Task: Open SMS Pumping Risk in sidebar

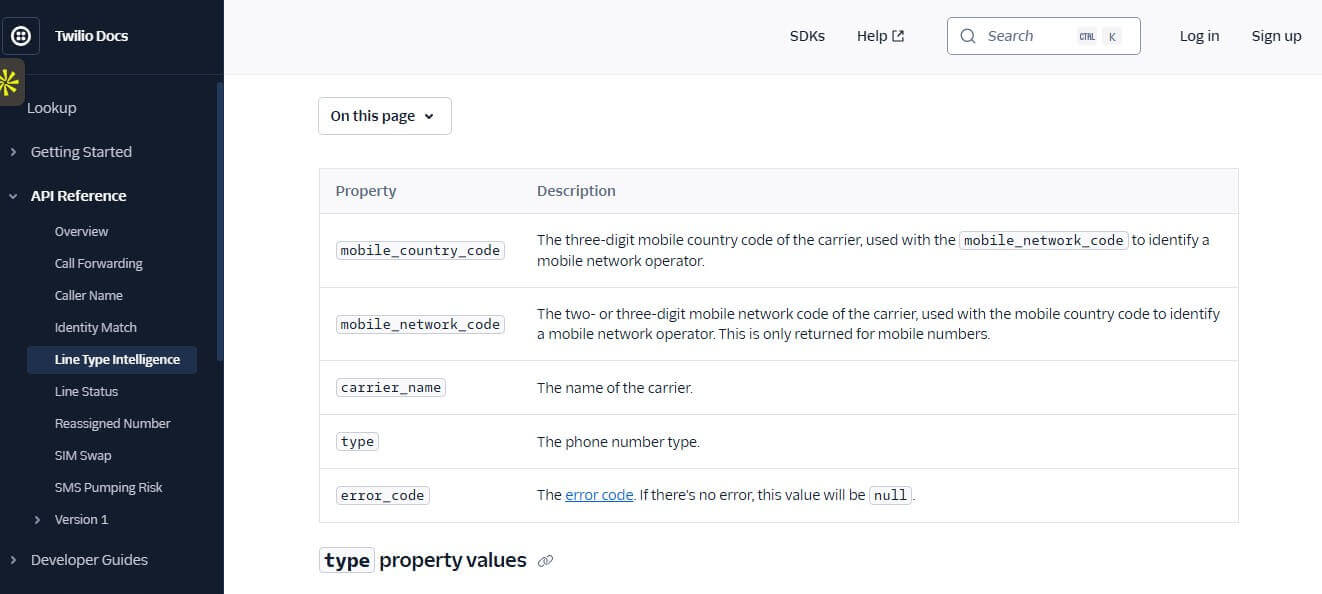Action: click(x=108, y=488)
